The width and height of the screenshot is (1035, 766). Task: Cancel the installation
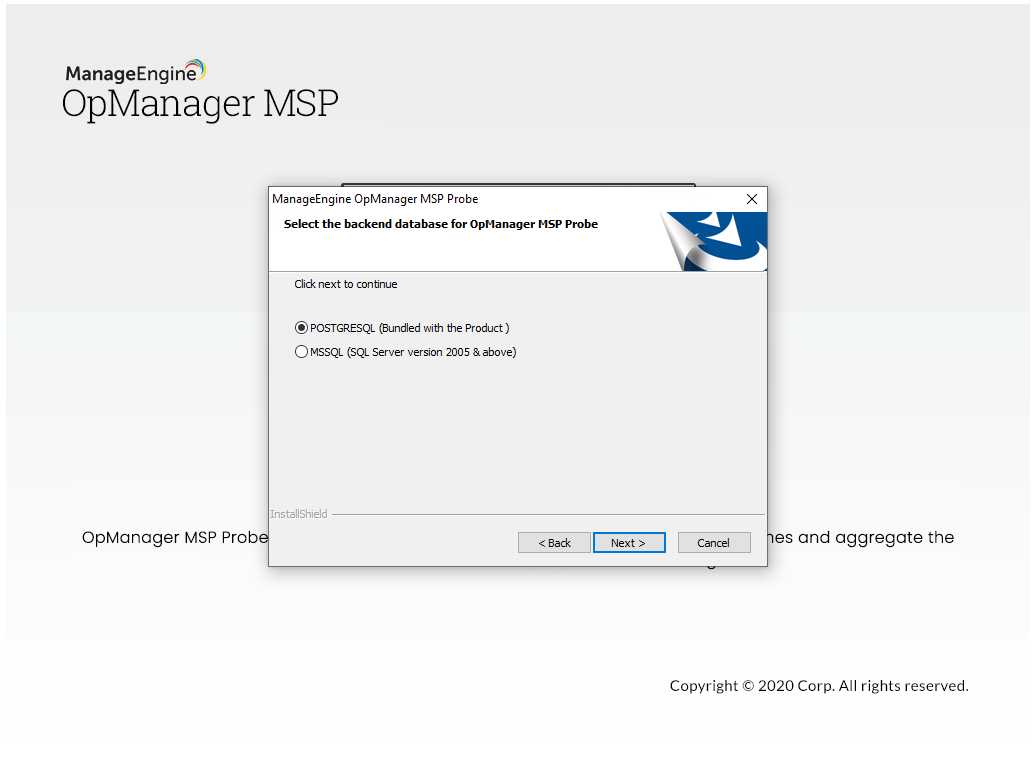coord(714,542)
